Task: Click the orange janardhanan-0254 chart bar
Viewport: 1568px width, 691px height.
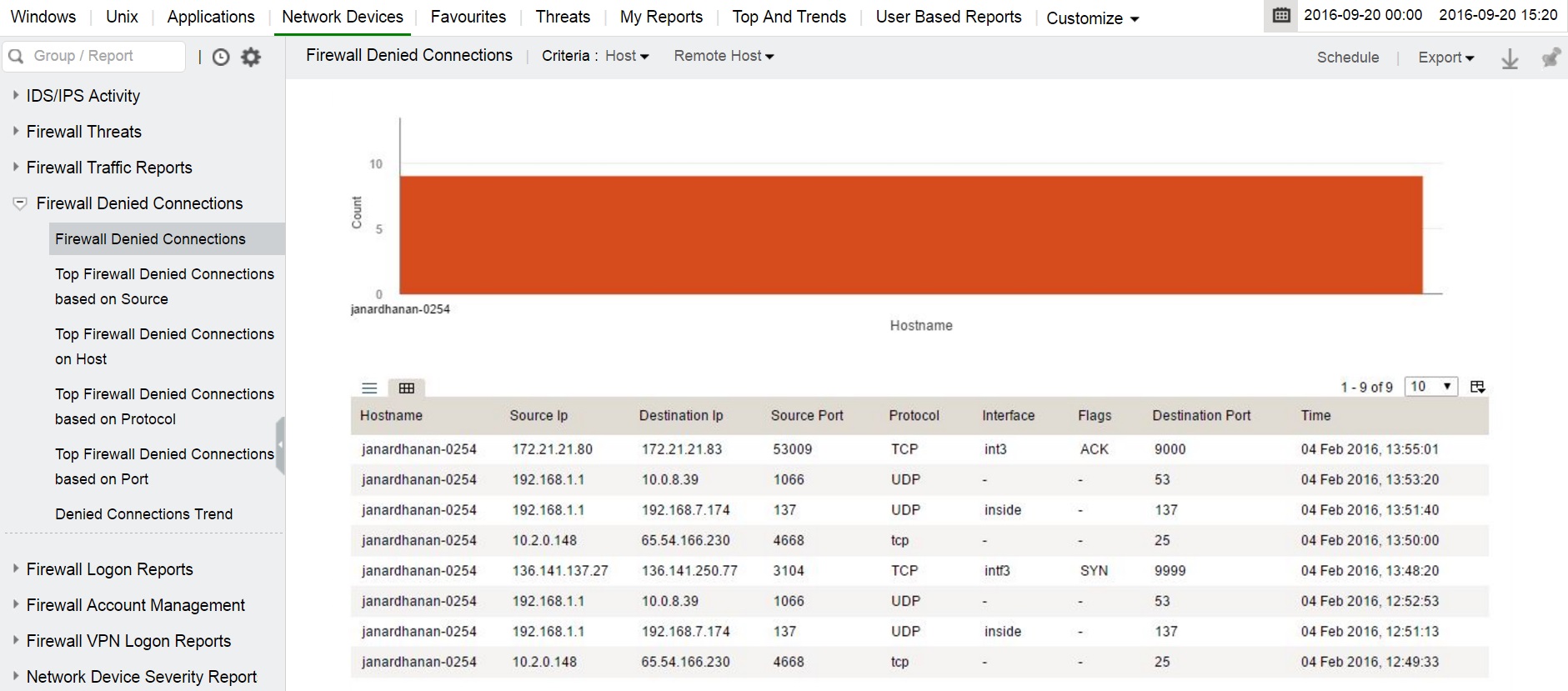Action: [911, 235]
